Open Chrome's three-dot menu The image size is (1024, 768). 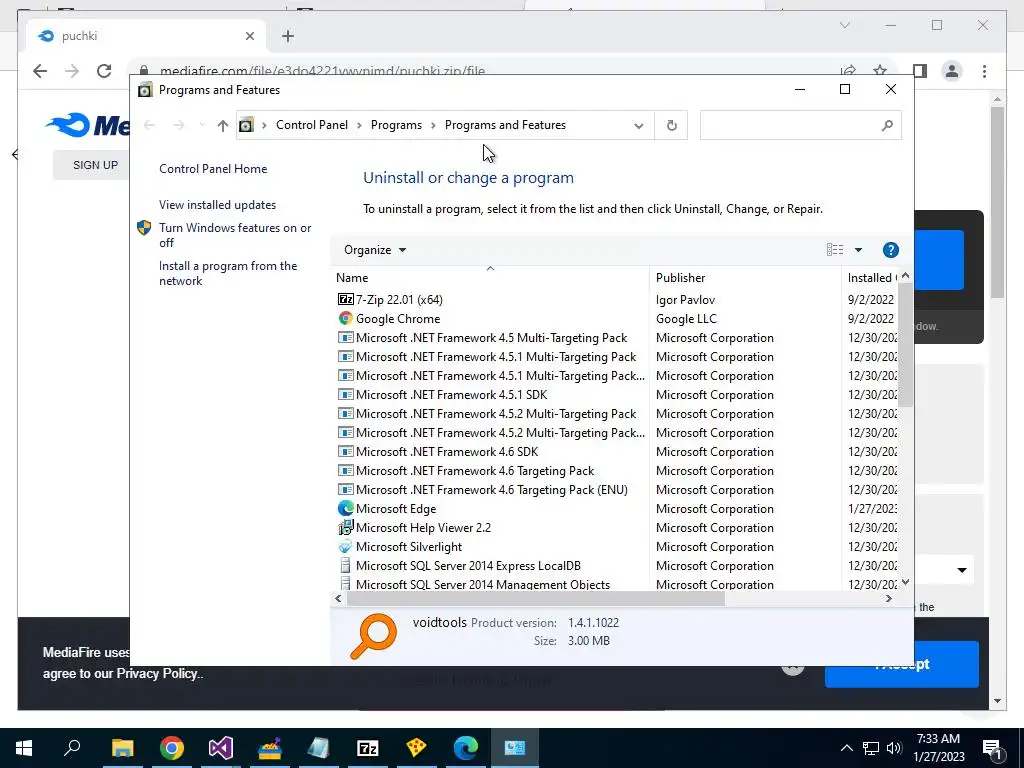pos(984,71)
